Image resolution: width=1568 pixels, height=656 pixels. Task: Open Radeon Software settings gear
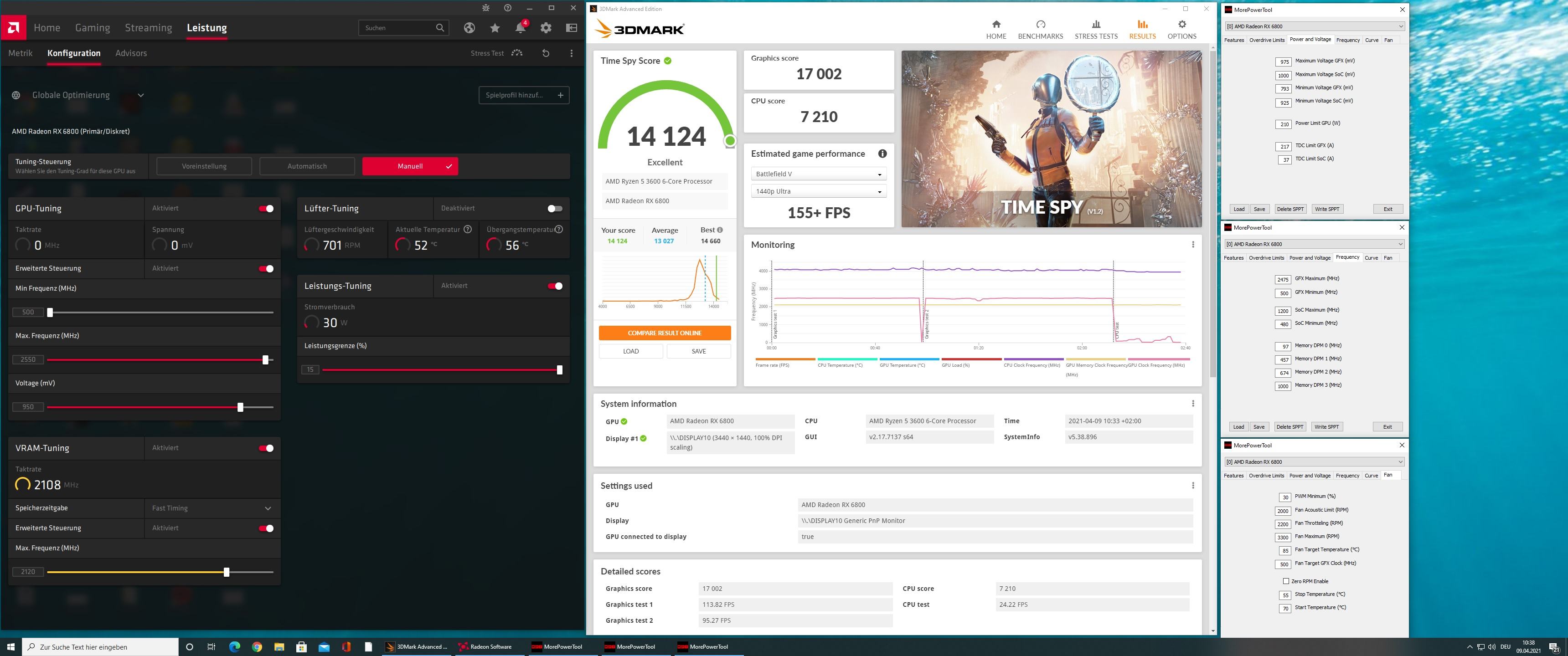click(x=546, y=28)
